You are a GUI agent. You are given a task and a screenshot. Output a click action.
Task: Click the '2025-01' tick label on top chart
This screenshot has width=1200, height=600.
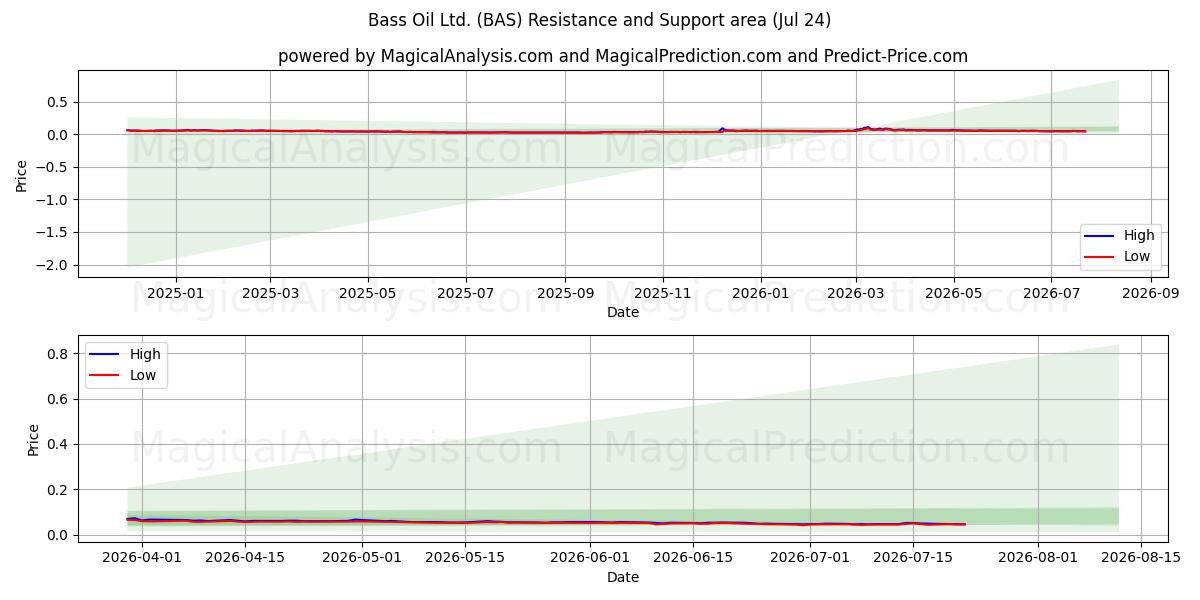(x=176, y=294)
